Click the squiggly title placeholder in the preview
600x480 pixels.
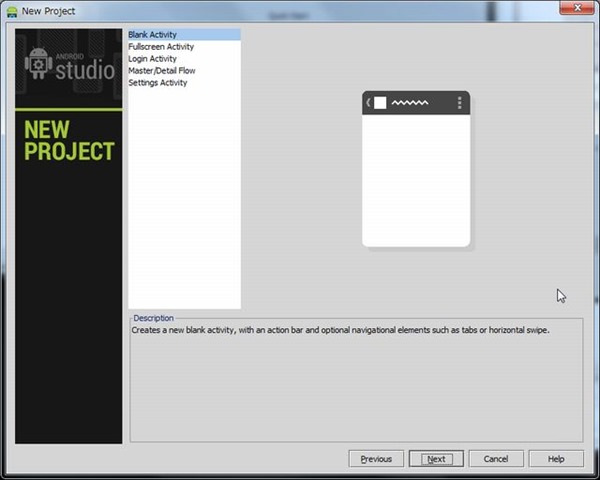click(x=409, y=103)
